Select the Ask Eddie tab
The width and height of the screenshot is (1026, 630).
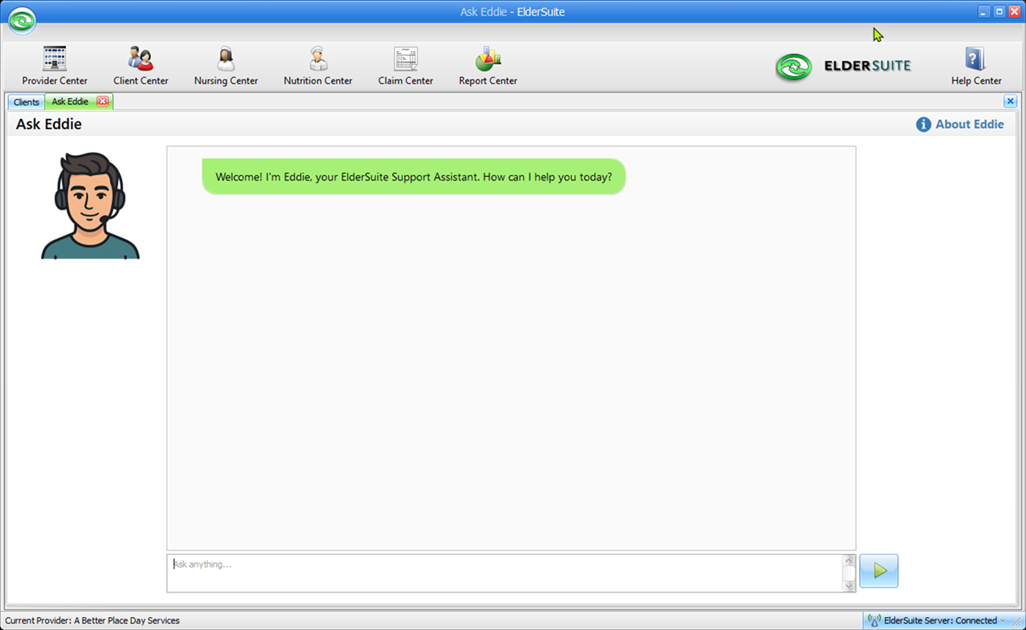click(x=69, y=101)
